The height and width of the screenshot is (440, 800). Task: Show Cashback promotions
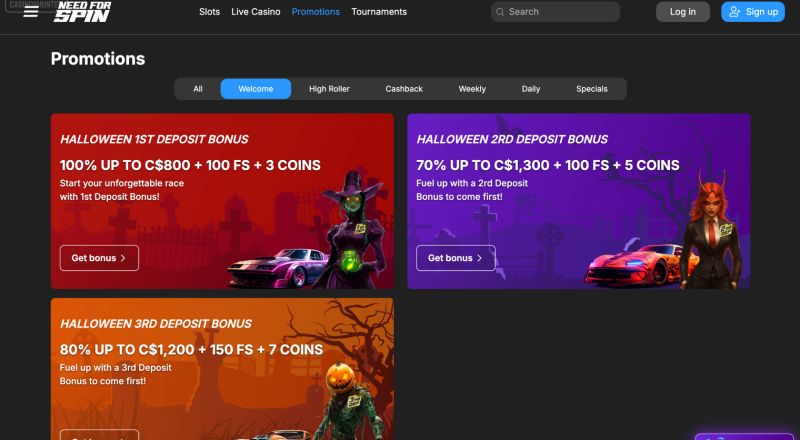[404, 89]
